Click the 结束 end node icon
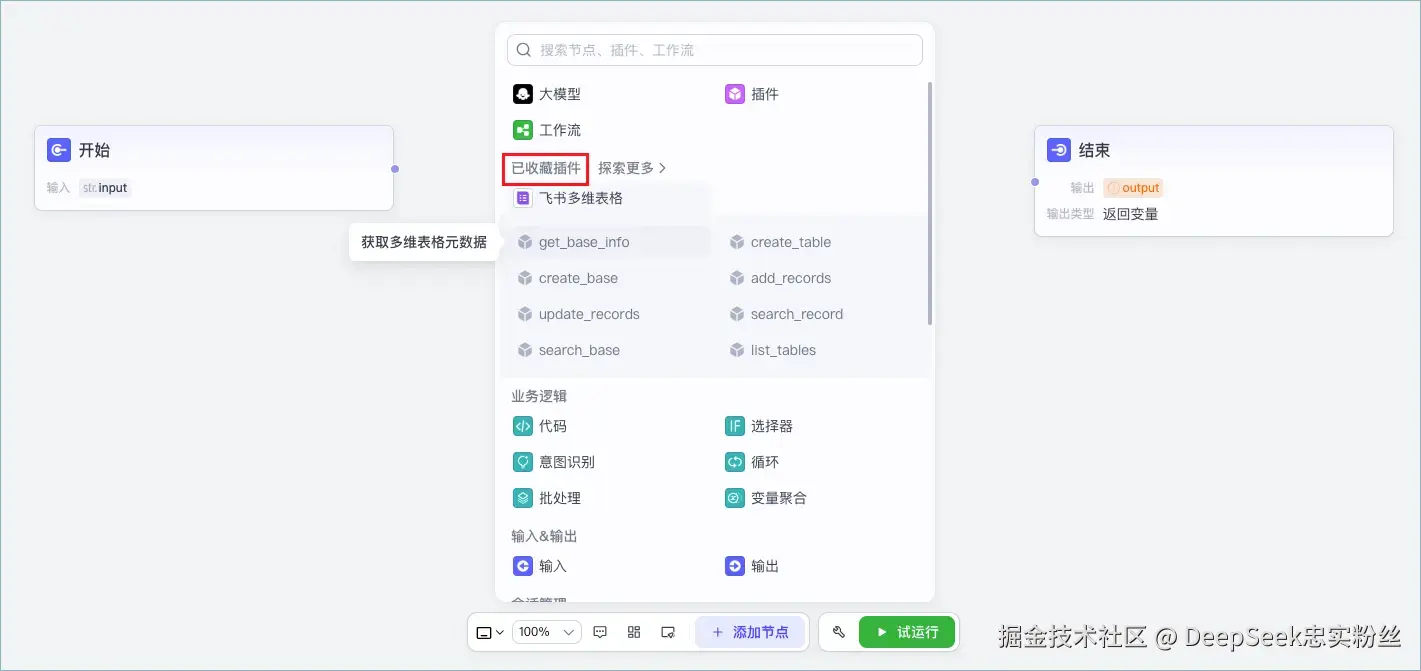 coord(1059,150)
